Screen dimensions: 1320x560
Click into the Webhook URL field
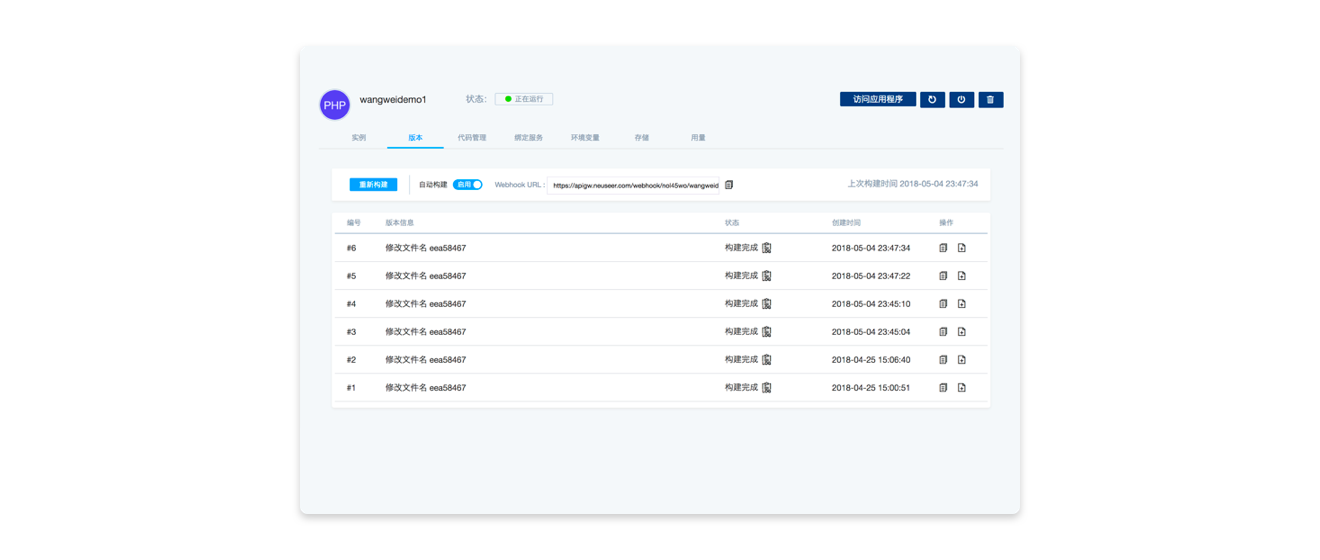coord(633,185)
